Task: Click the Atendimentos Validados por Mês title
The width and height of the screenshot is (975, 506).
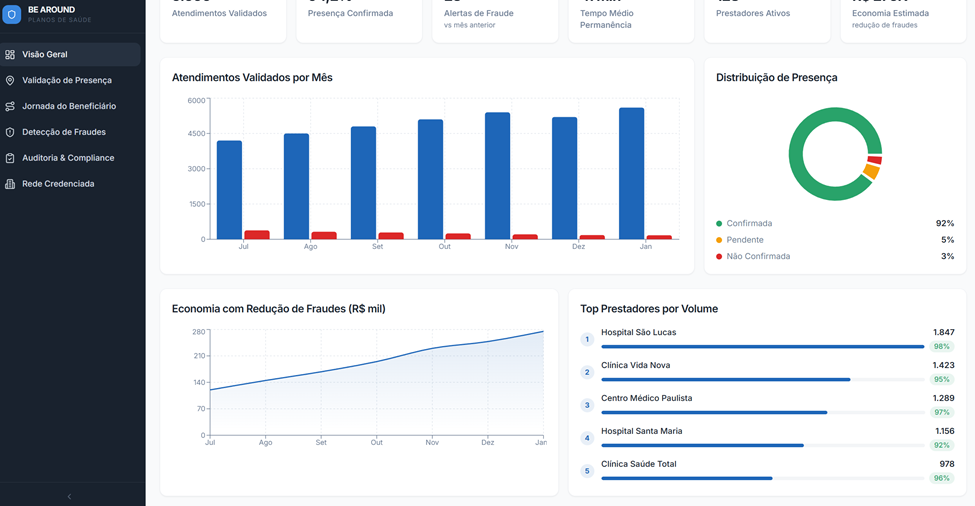Action: 252,78
